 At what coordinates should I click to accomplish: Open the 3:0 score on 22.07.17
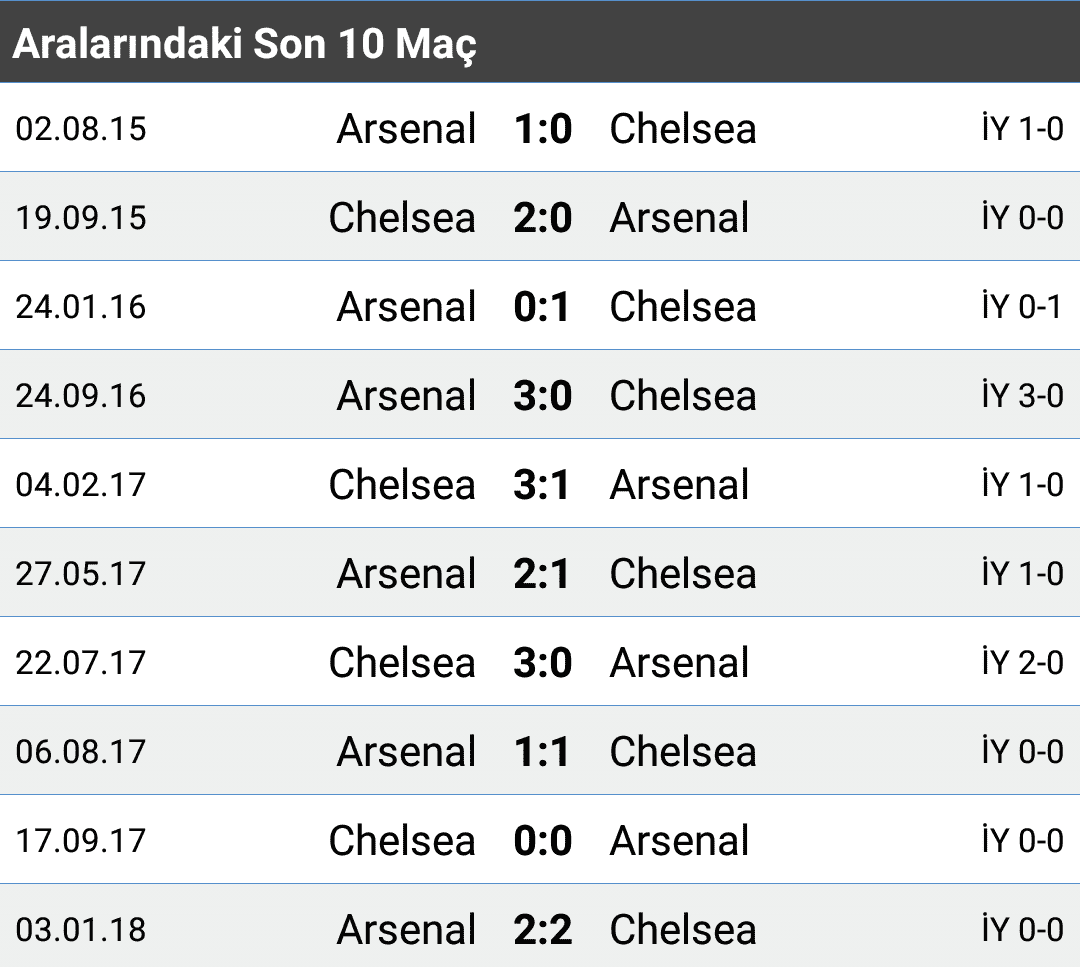pyautogui.click(x=543, y=663)
